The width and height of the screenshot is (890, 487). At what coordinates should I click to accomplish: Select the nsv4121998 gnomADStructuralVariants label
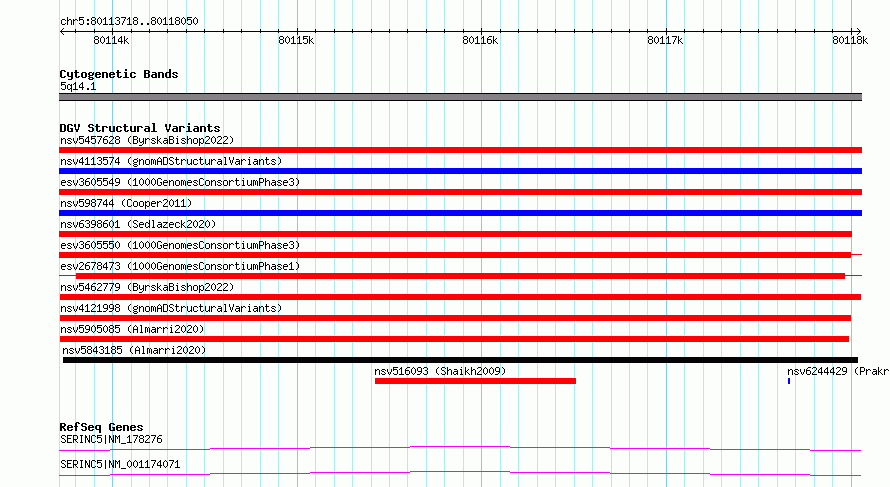(171, 308)
